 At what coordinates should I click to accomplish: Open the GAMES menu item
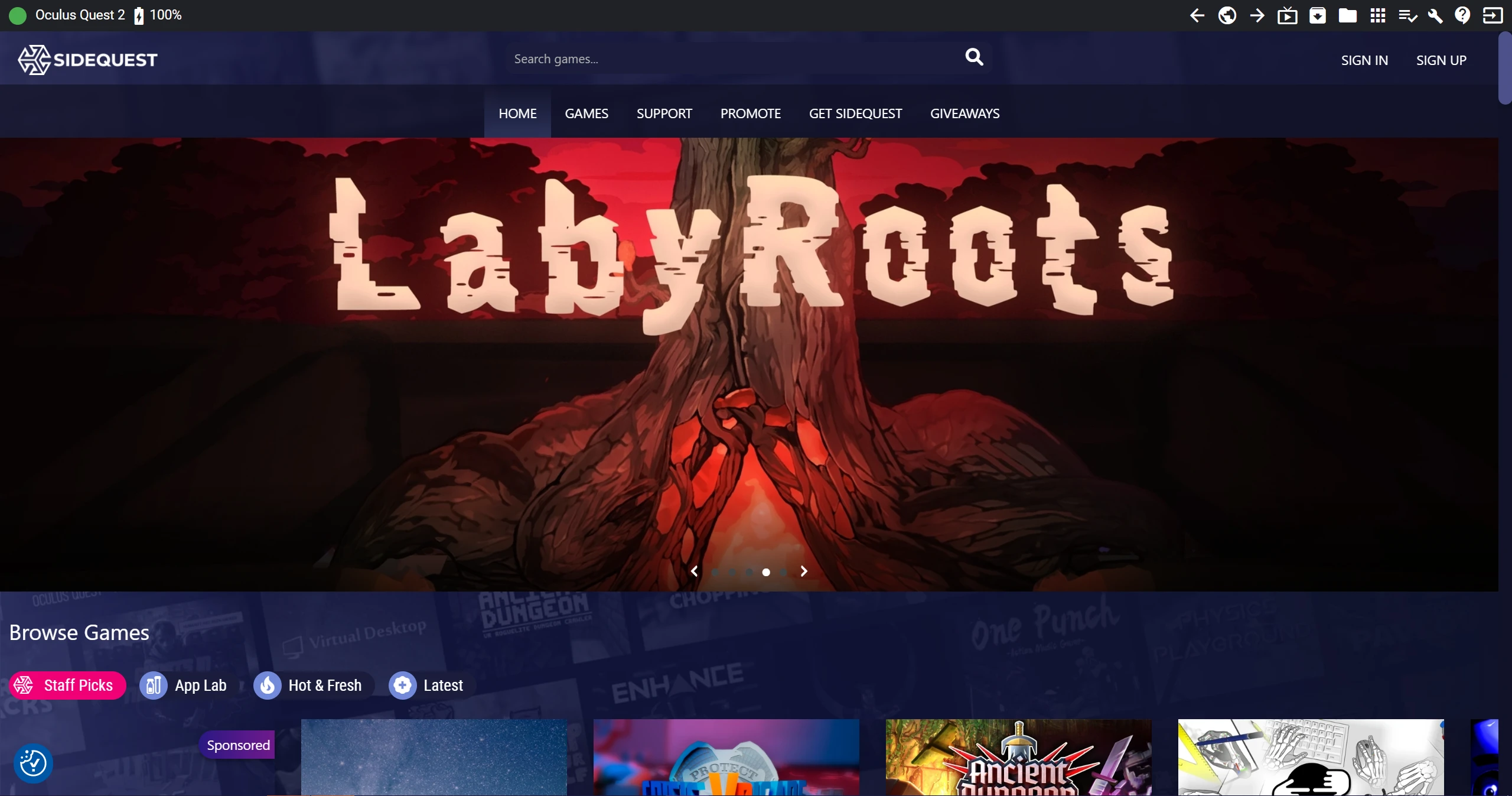[586, 113]
